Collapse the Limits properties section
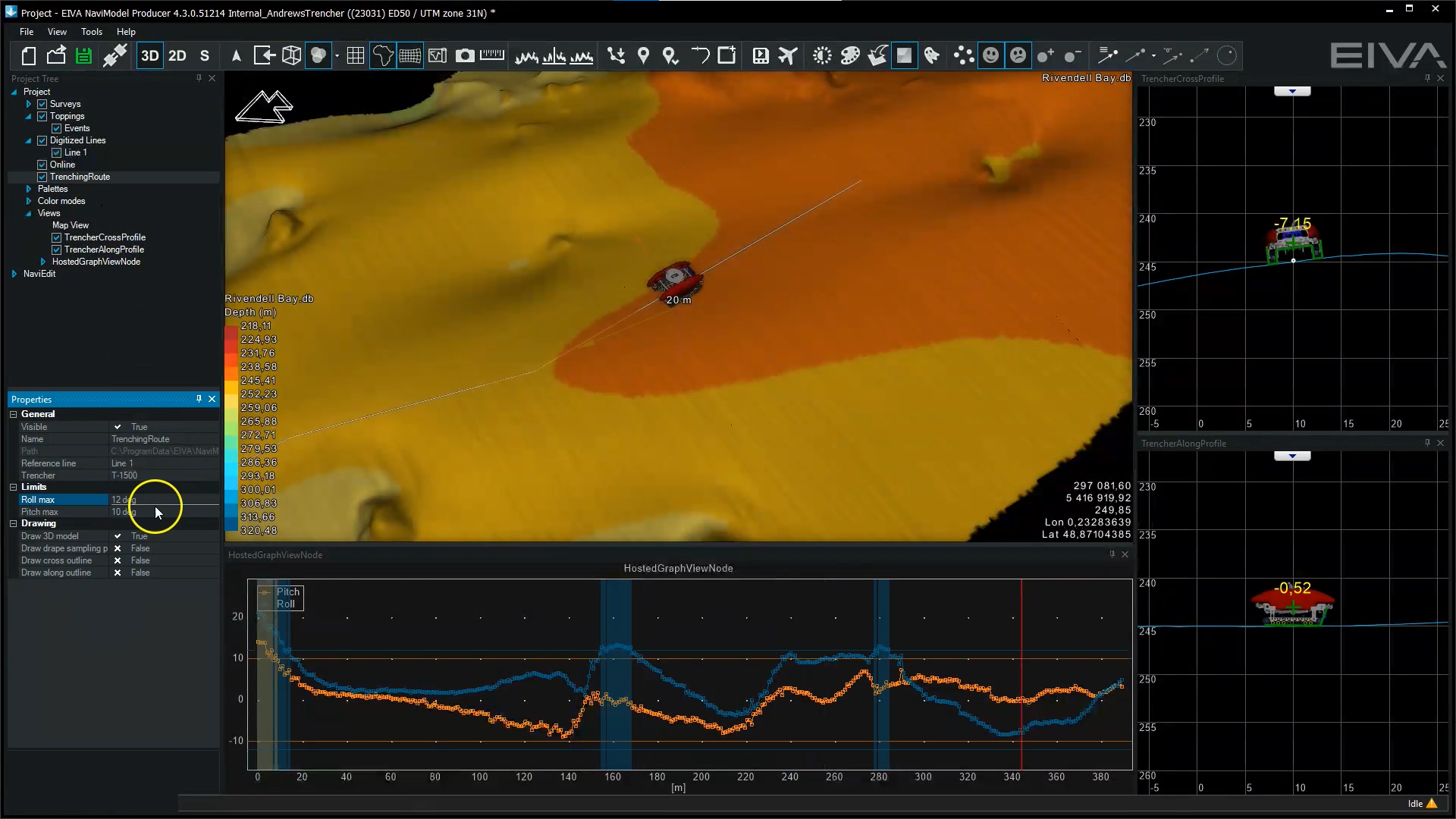The height and width of the screenshot is (819, 1456). tap(14, 487)
